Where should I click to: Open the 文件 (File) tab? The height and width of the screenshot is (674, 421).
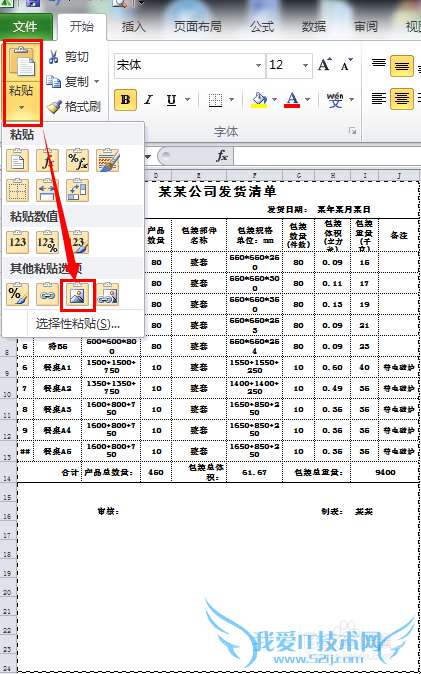pos(25,27)
